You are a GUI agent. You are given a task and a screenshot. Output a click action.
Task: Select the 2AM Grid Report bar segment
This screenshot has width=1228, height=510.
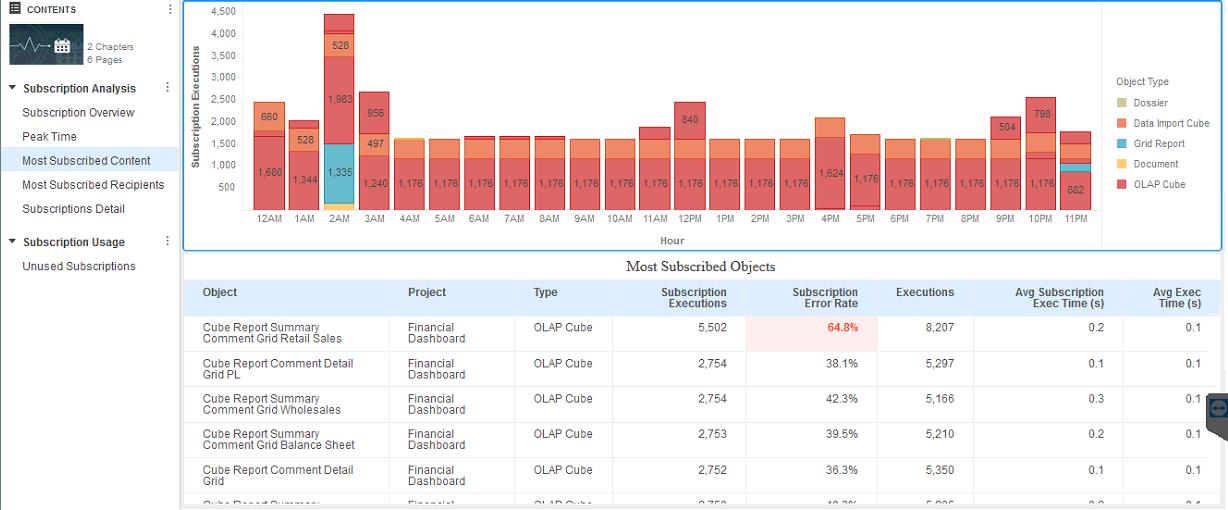pyautogui.click(x=339, y=173)
